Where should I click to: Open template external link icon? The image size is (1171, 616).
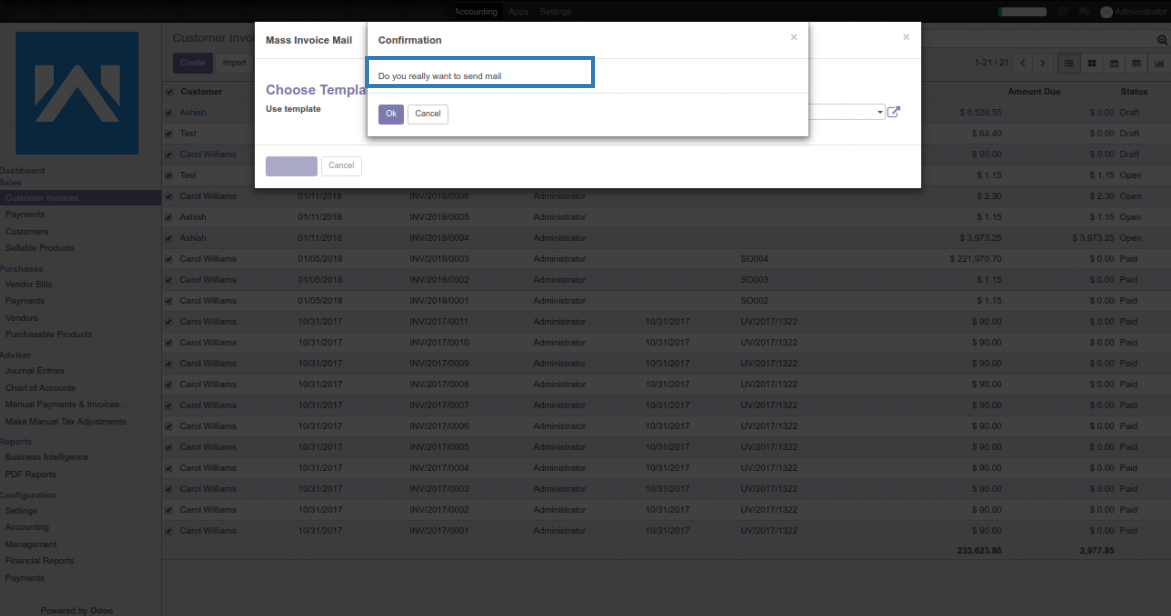click(894, 112)
